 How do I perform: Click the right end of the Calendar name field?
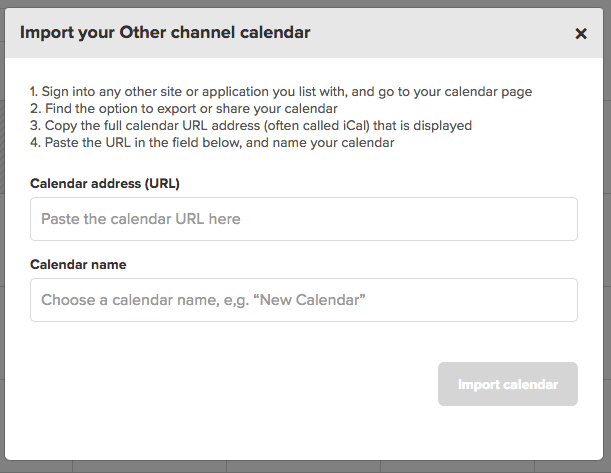click(x=561, y=300)
